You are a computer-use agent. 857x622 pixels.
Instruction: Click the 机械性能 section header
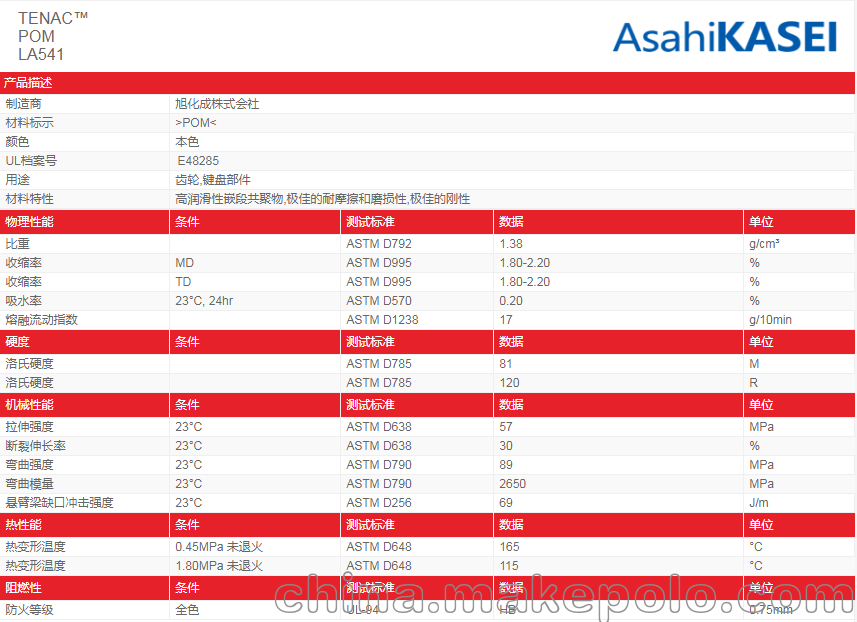[30, 405]
